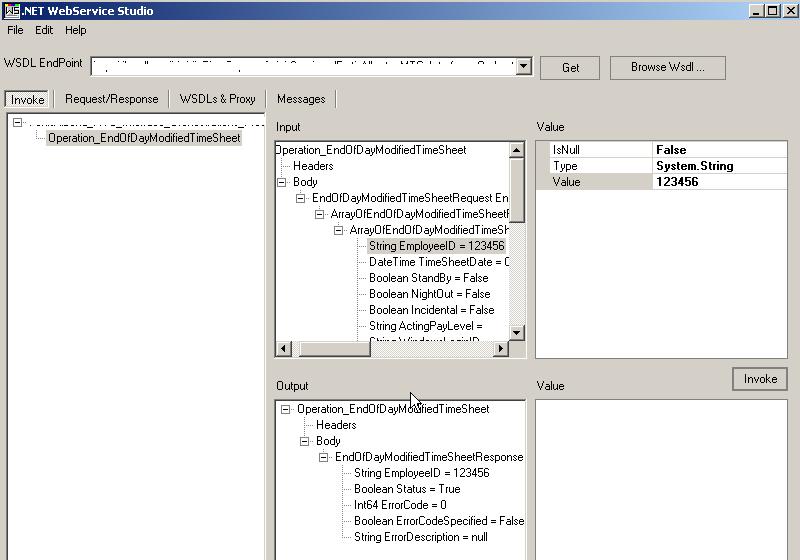The image size is (800, 560).
Task: Click the Browse Wsdl button
Action: point(667,67)
